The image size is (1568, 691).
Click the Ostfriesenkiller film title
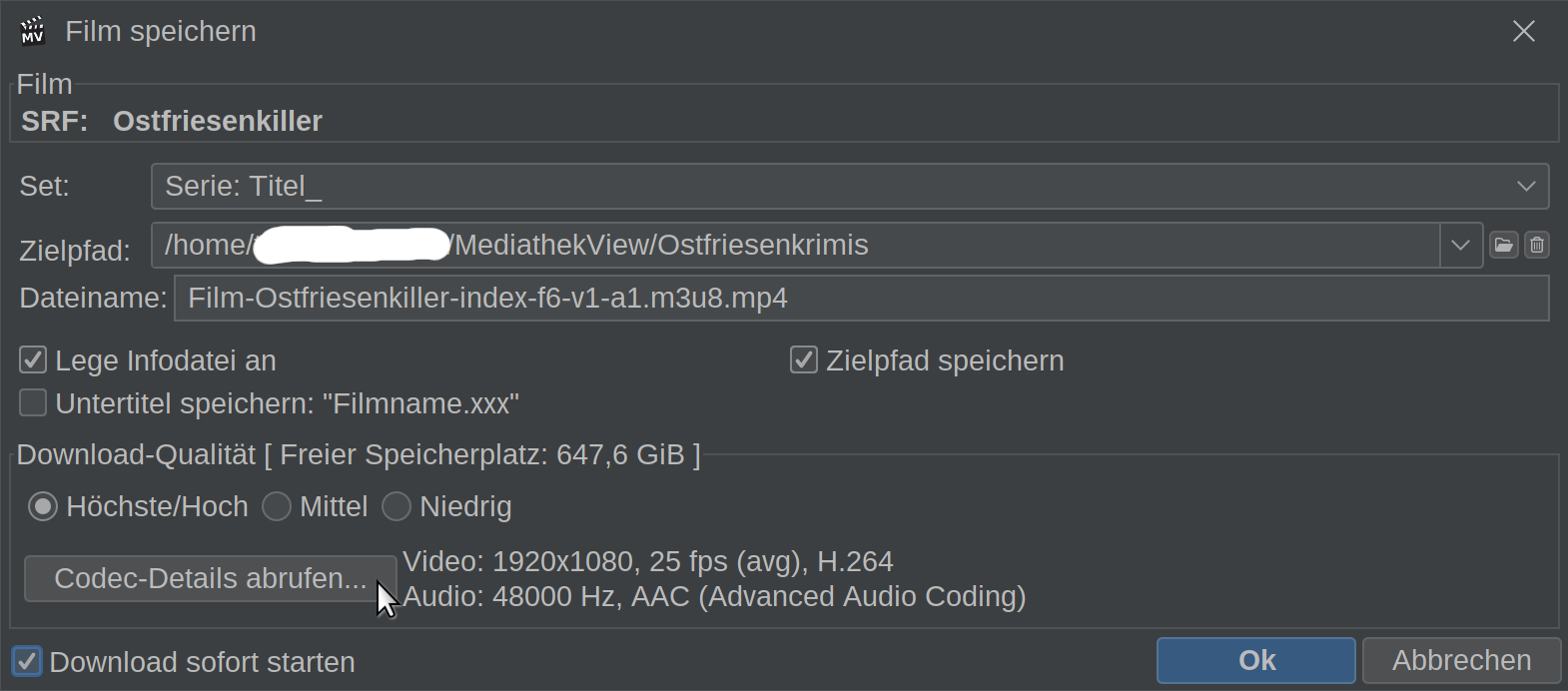coord(218,121)
